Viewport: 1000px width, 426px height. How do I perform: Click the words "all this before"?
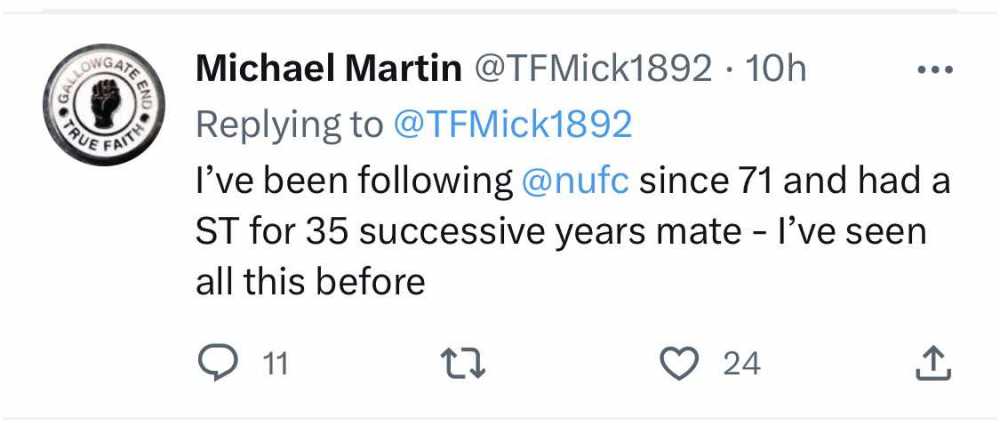(310, 283)
